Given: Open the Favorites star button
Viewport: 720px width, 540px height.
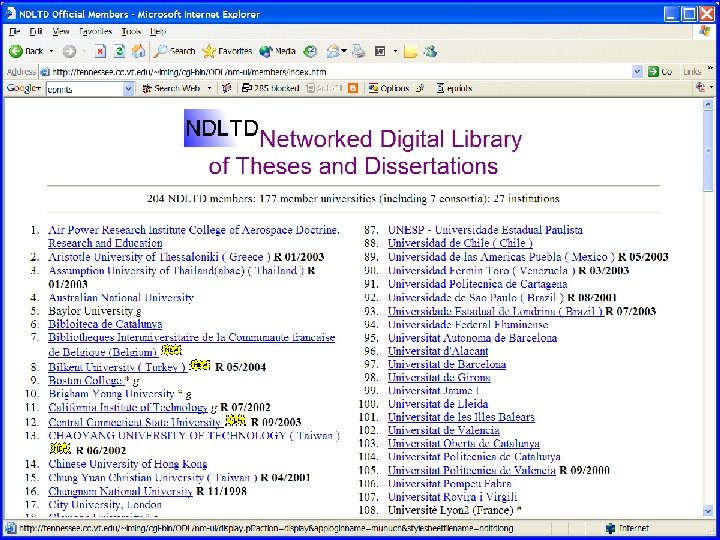Looking at the screenshot, I should click(x=227, y=51).
